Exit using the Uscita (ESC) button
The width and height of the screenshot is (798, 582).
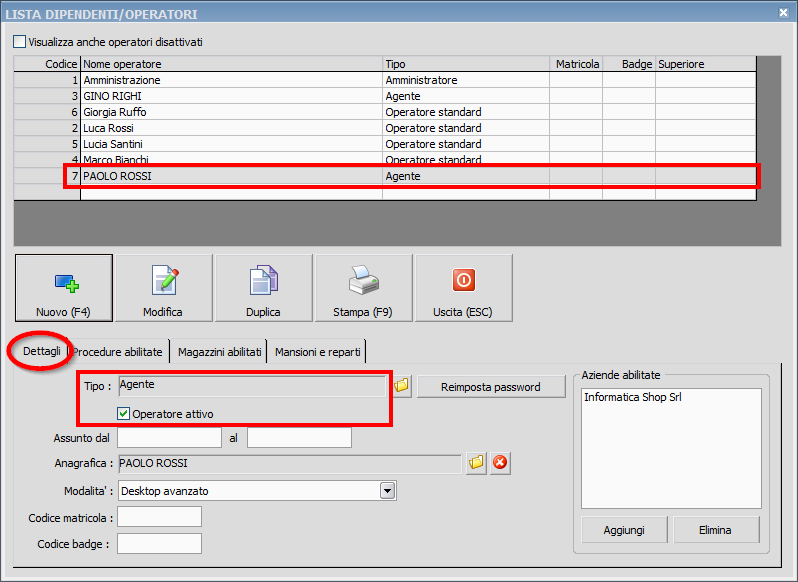(463, 288)
